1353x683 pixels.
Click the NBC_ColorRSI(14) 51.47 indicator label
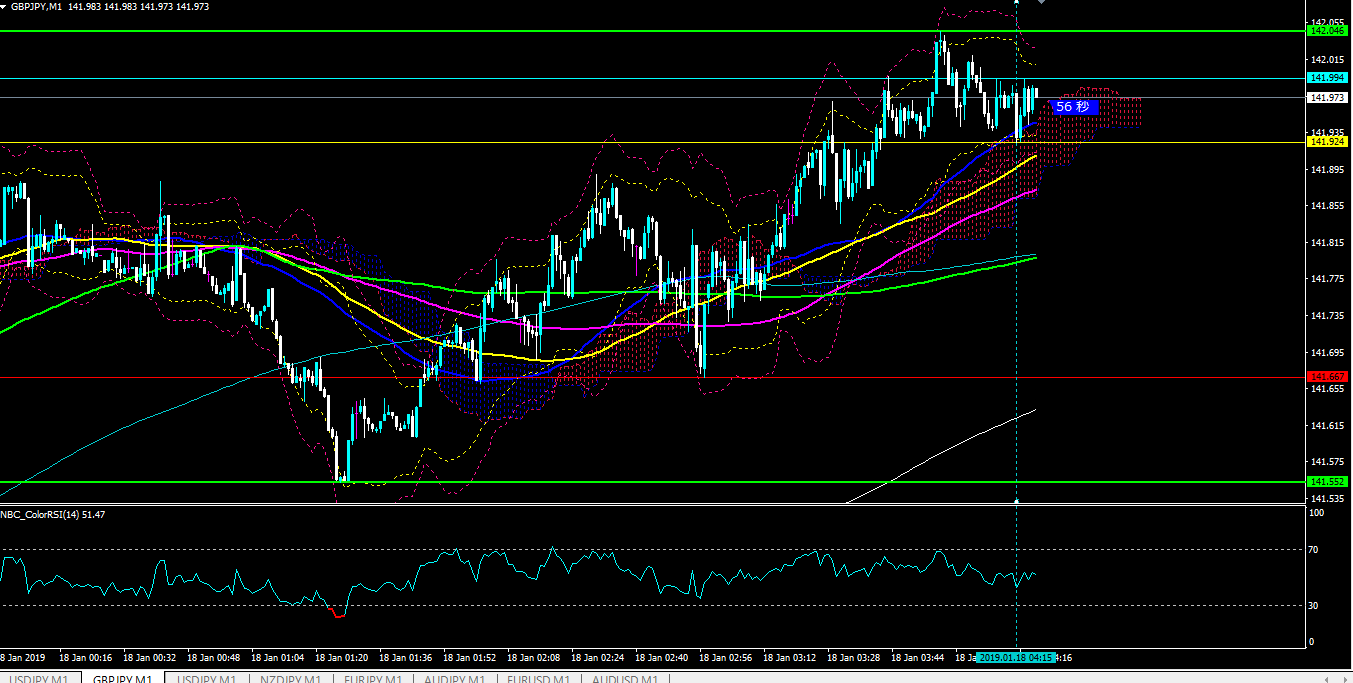pyautogui.click(x=53, y=514)
